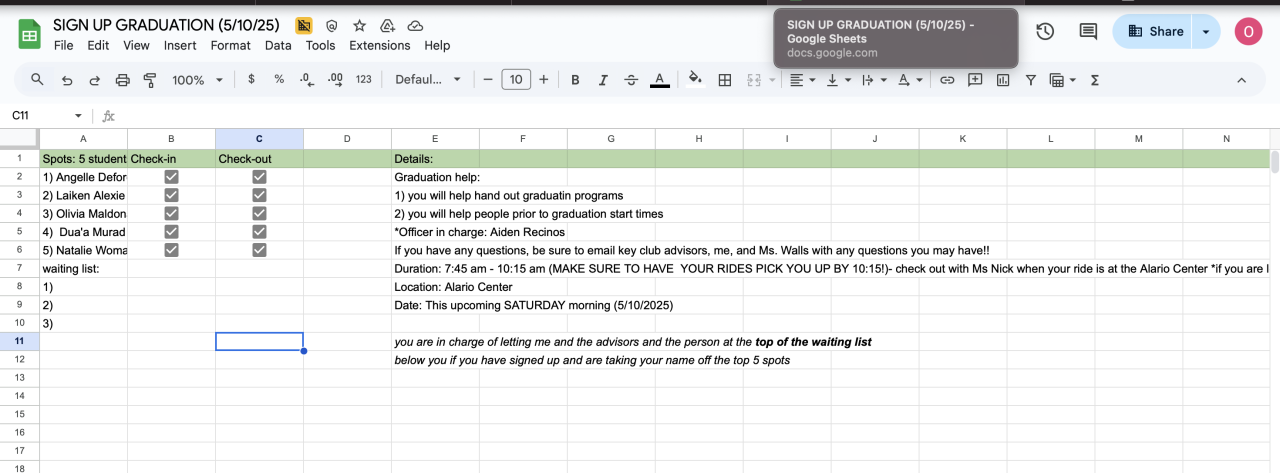
Task: Open the text color picker
Action: tap(659, 80)
